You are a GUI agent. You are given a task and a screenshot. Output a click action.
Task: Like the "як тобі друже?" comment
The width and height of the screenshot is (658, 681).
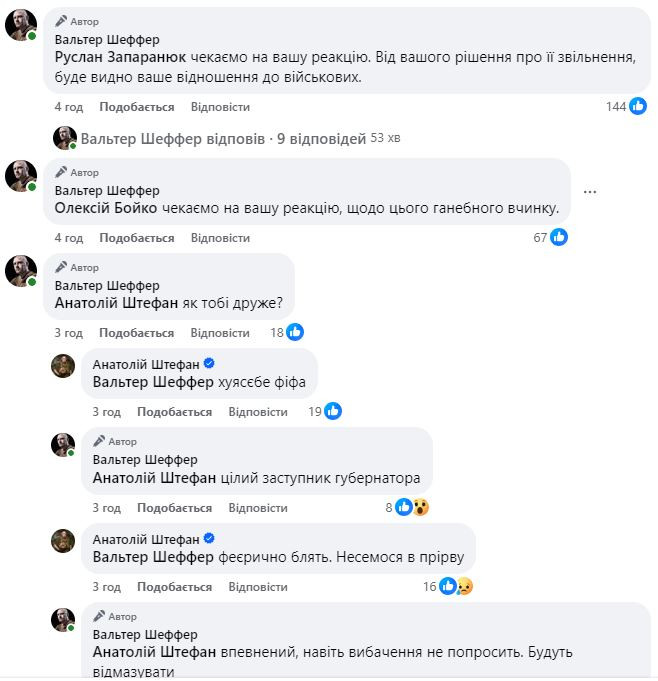[x=137, y=333]
